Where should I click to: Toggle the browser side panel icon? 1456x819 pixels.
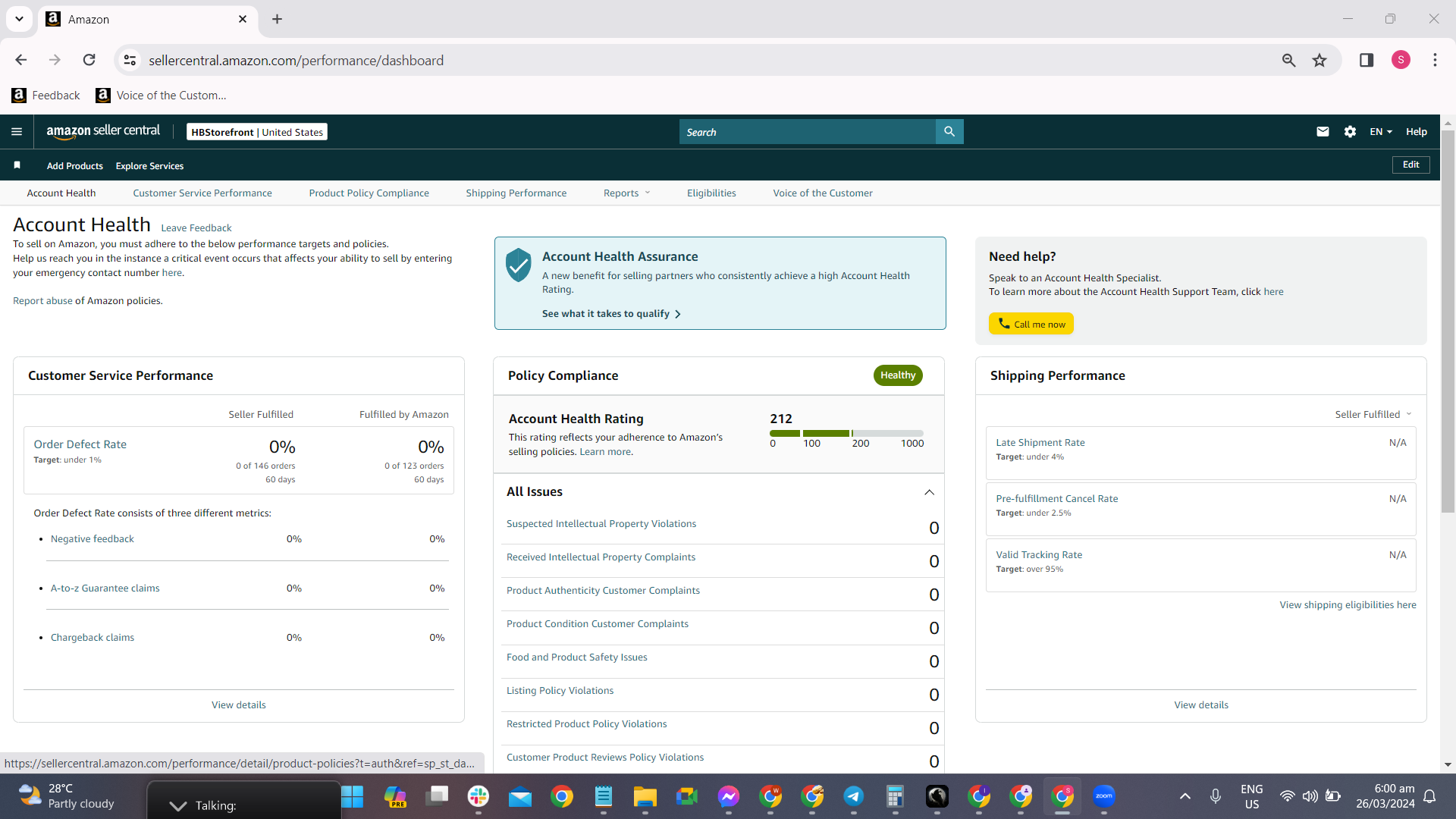click(x=1367, y=60)
